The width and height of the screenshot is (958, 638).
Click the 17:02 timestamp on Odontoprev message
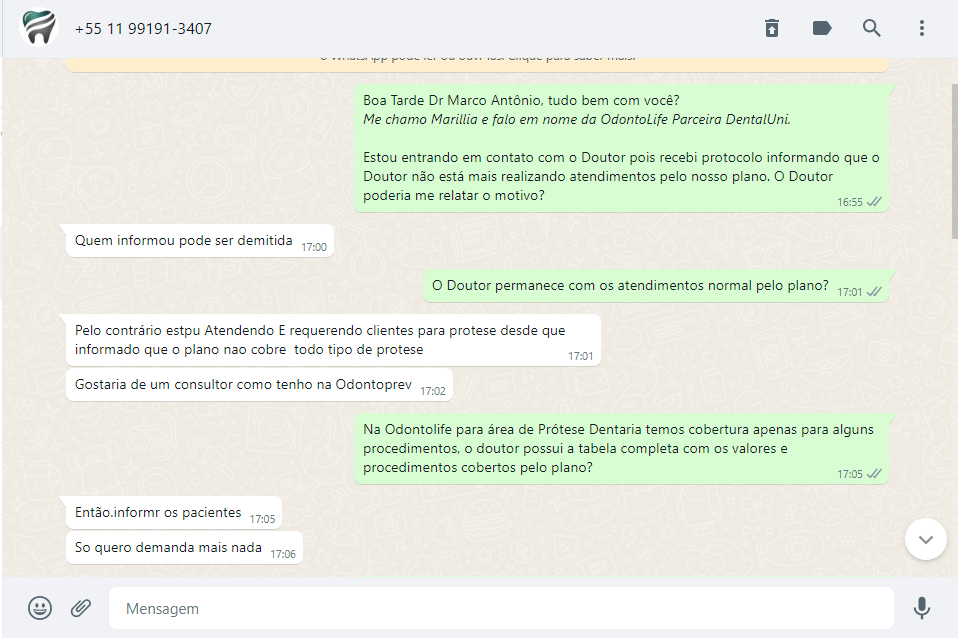pyautogui.click(x=433, y=392)
